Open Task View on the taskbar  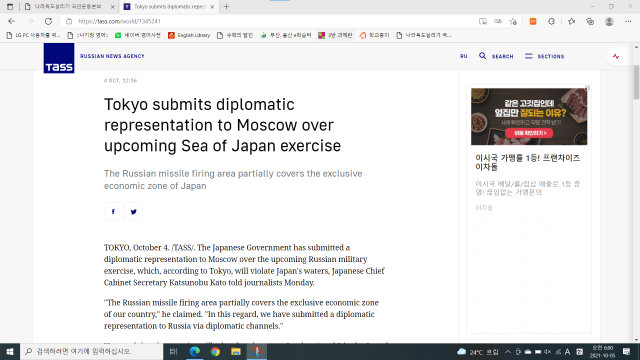[173, 351]
